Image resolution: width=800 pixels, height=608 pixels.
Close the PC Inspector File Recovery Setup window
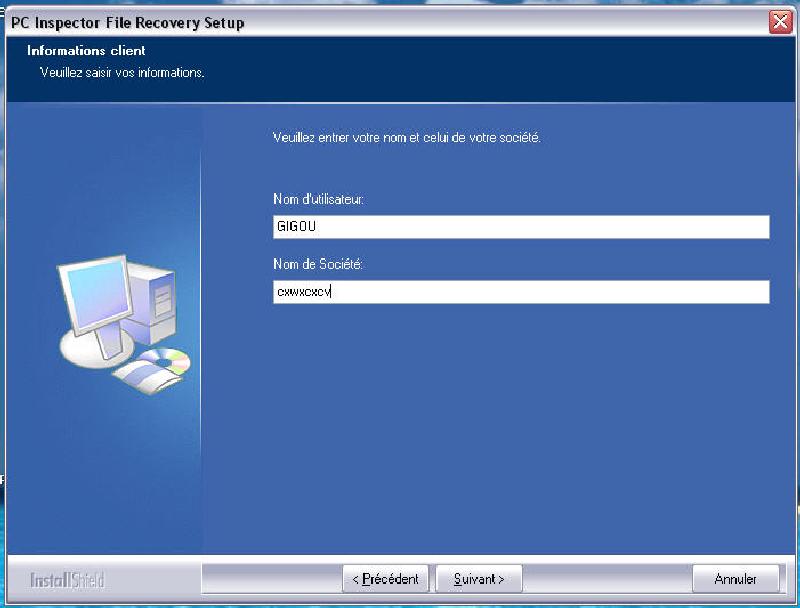click(780, 22)
